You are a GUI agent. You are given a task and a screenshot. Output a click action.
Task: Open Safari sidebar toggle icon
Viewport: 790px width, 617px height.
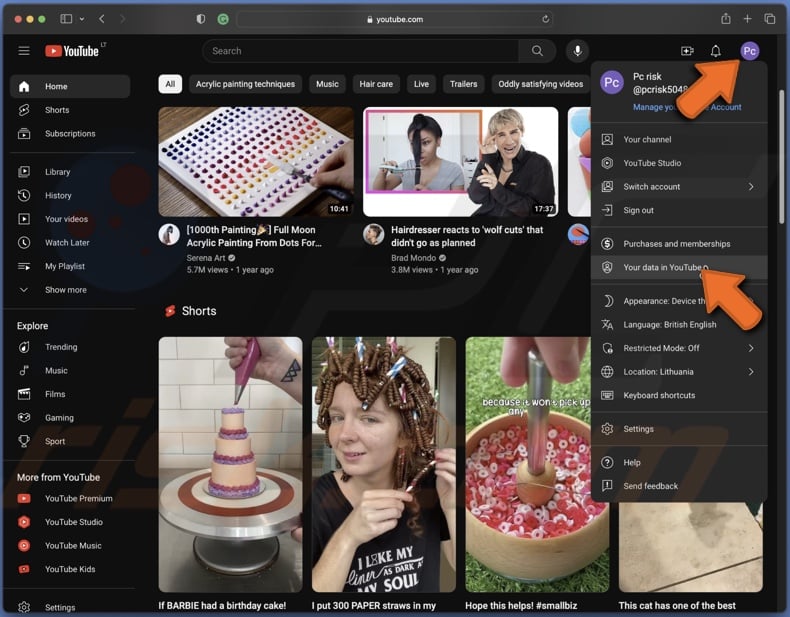coord(66,19)
